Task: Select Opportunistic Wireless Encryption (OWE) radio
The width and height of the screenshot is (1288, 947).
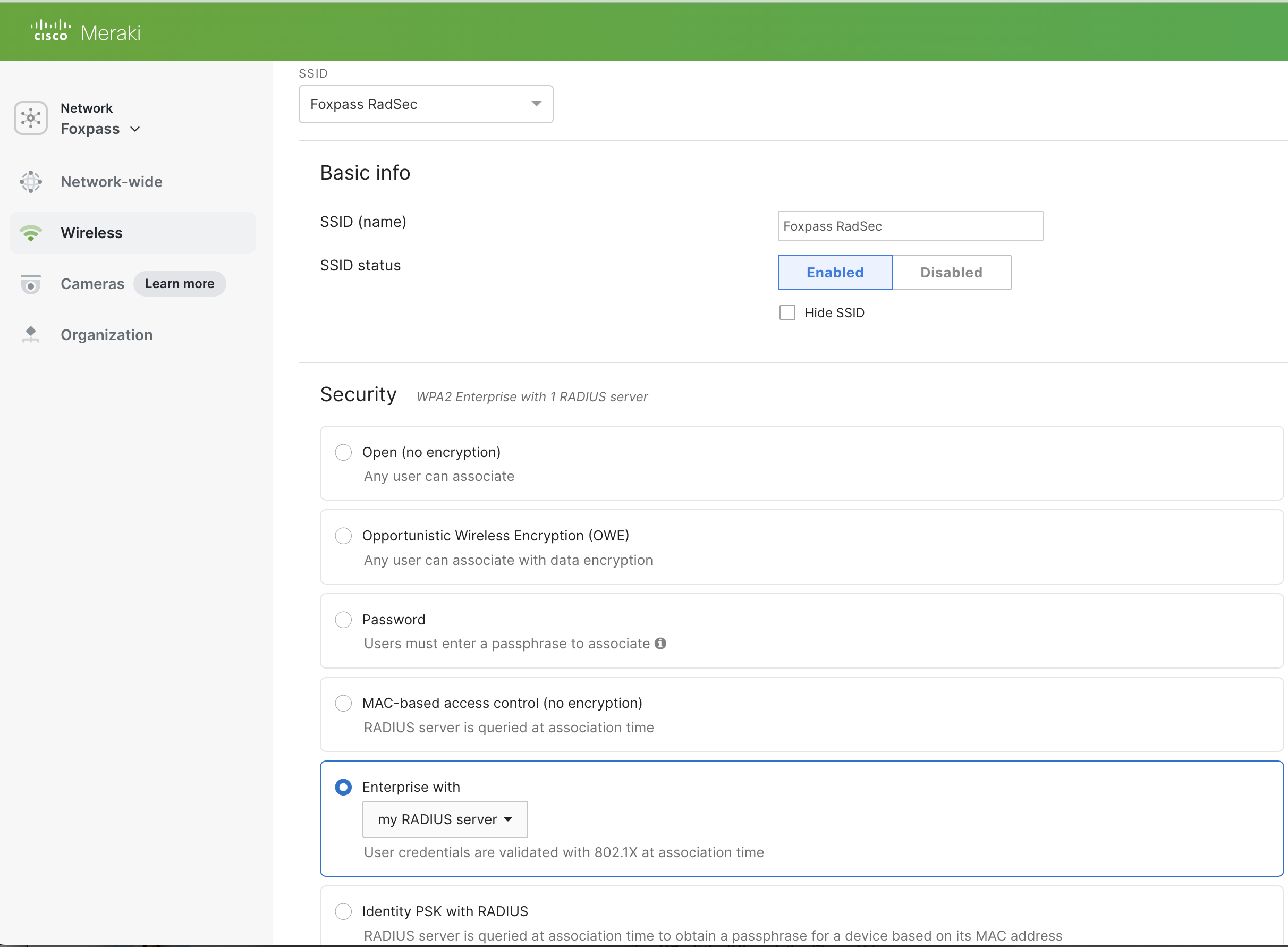Action: pyautogui.click(x=343, y=535)
